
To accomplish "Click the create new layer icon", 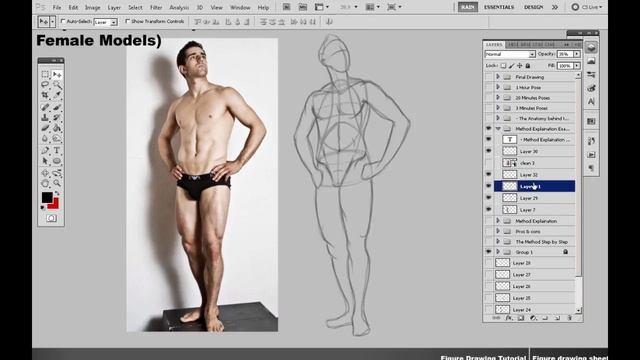I will 558,318.
